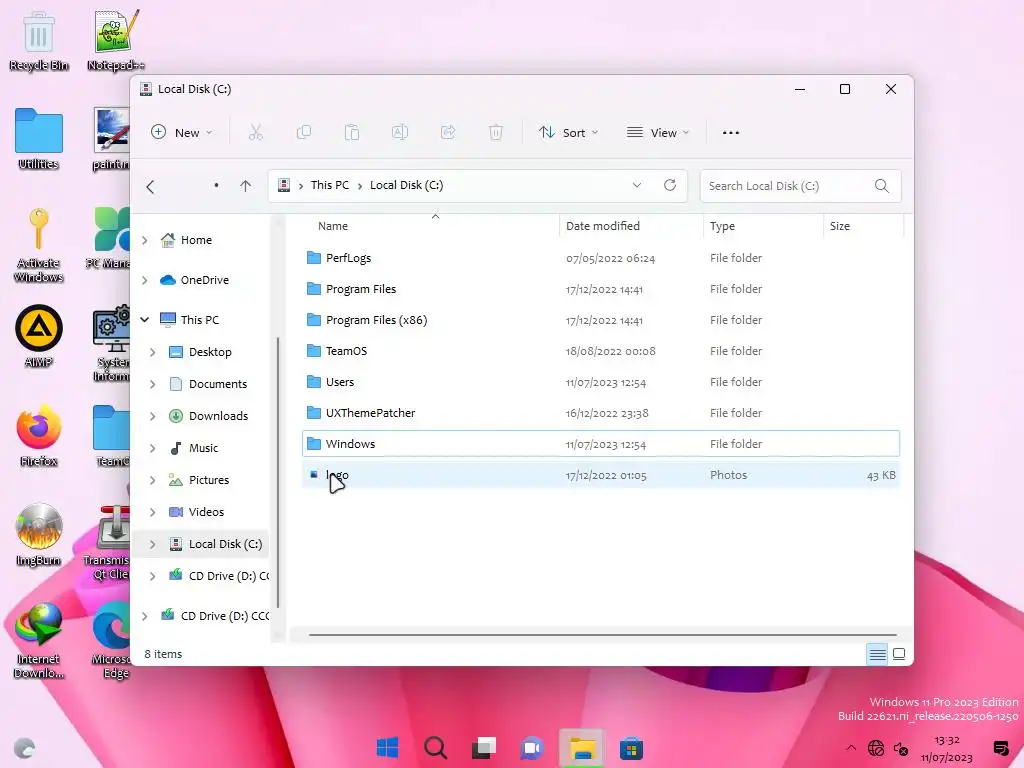Select the AIMP desktop icon
This screenshot has height=768, width=1024.
click(39, 336)
